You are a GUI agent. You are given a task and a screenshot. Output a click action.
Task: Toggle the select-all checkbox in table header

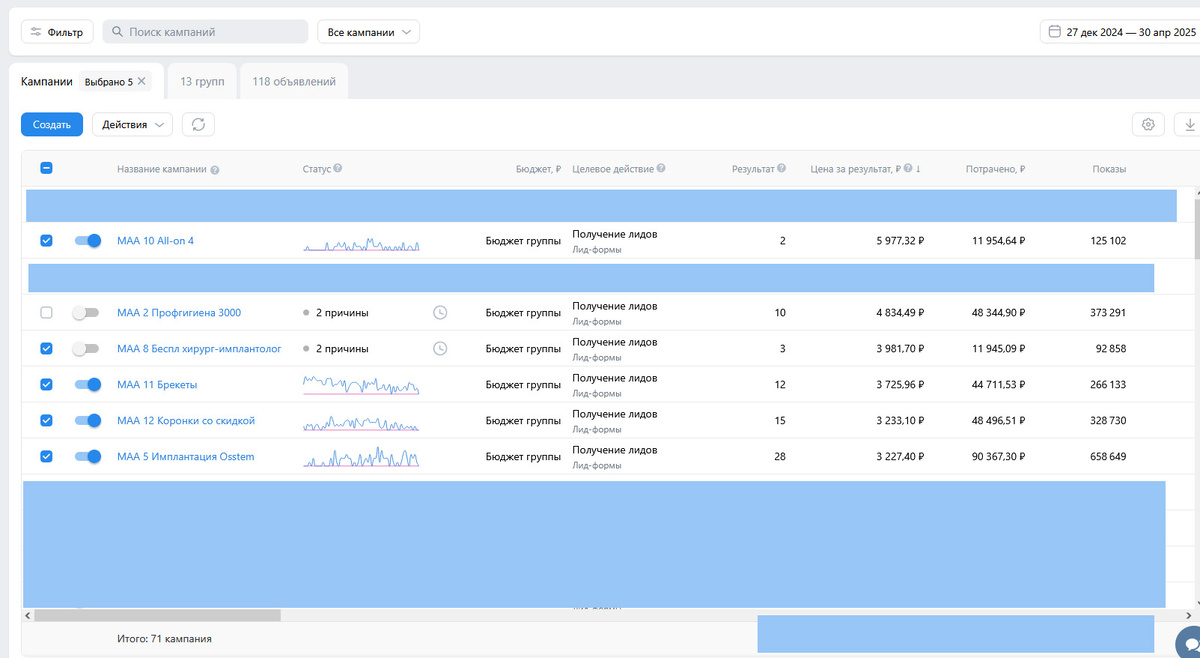(x=46, y=169)
